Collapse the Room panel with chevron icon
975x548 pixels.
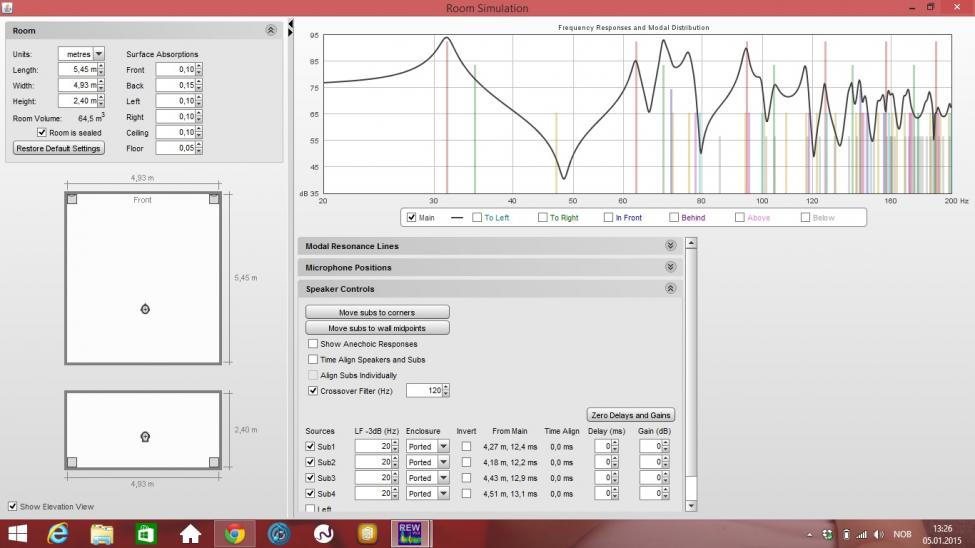click(270, 30)
